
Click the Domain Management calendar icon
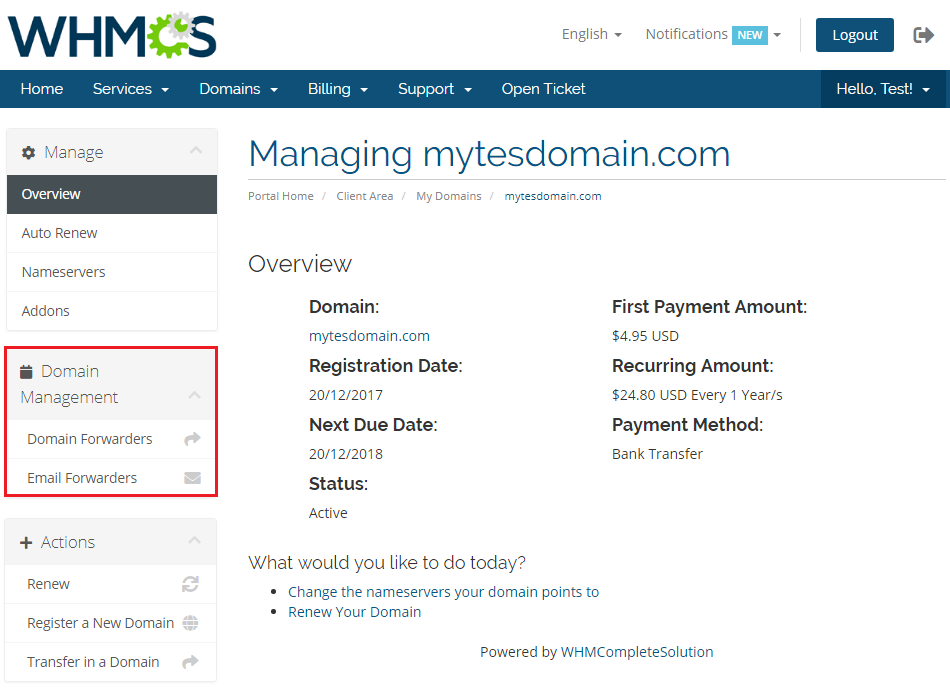coord(26,371)
